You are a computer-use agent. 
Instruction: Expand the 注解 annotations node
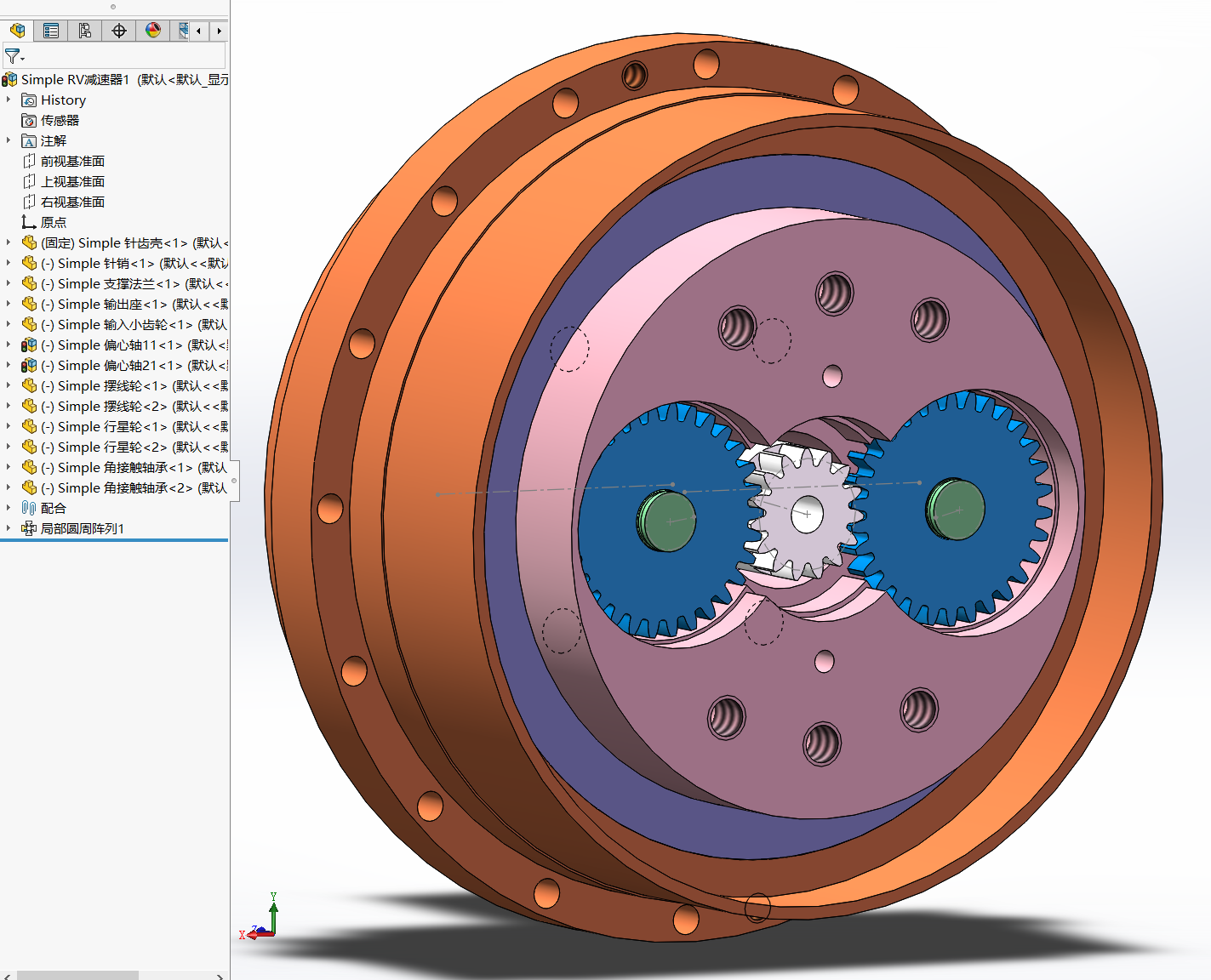pos(9,140)
